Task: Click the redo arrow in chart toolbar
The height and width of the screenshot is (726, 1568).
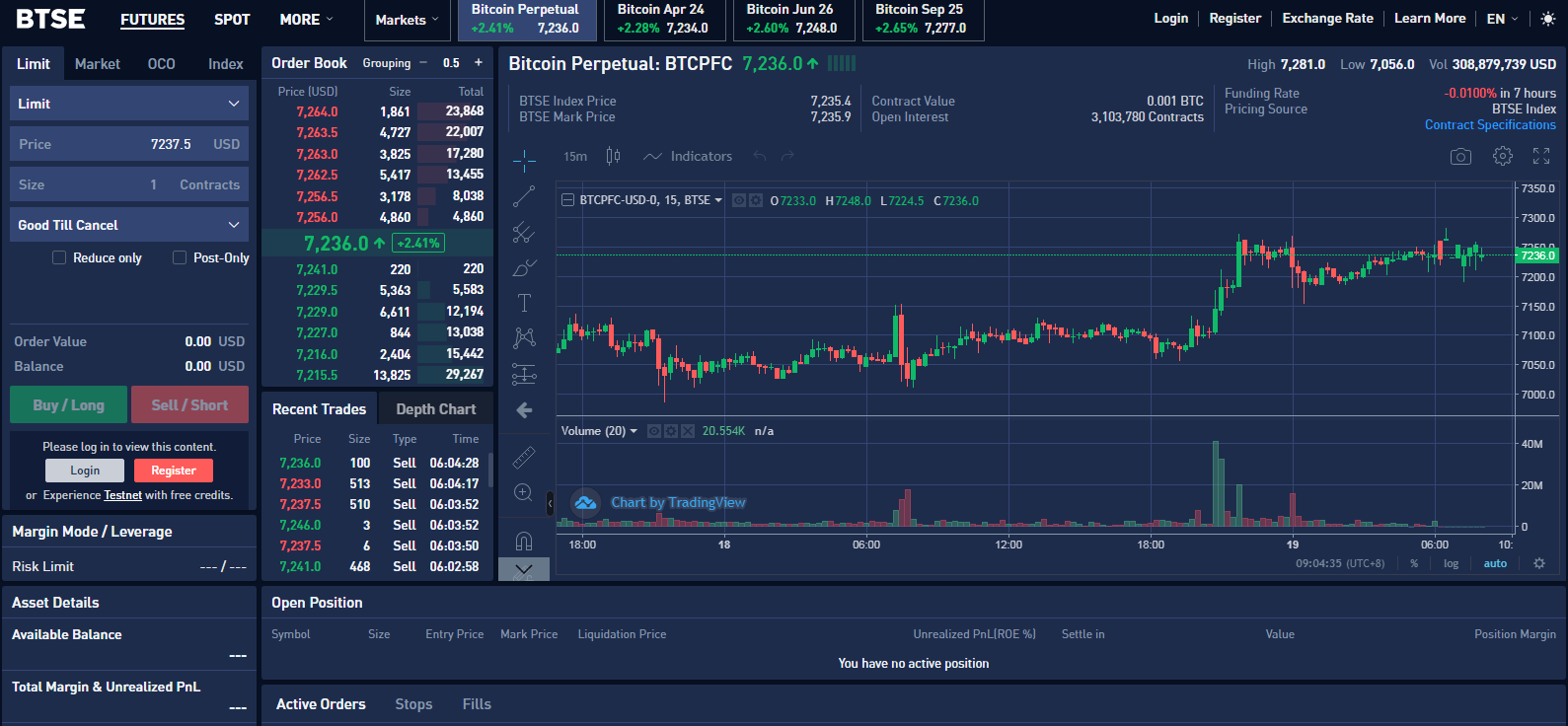Action: [787, 156]
